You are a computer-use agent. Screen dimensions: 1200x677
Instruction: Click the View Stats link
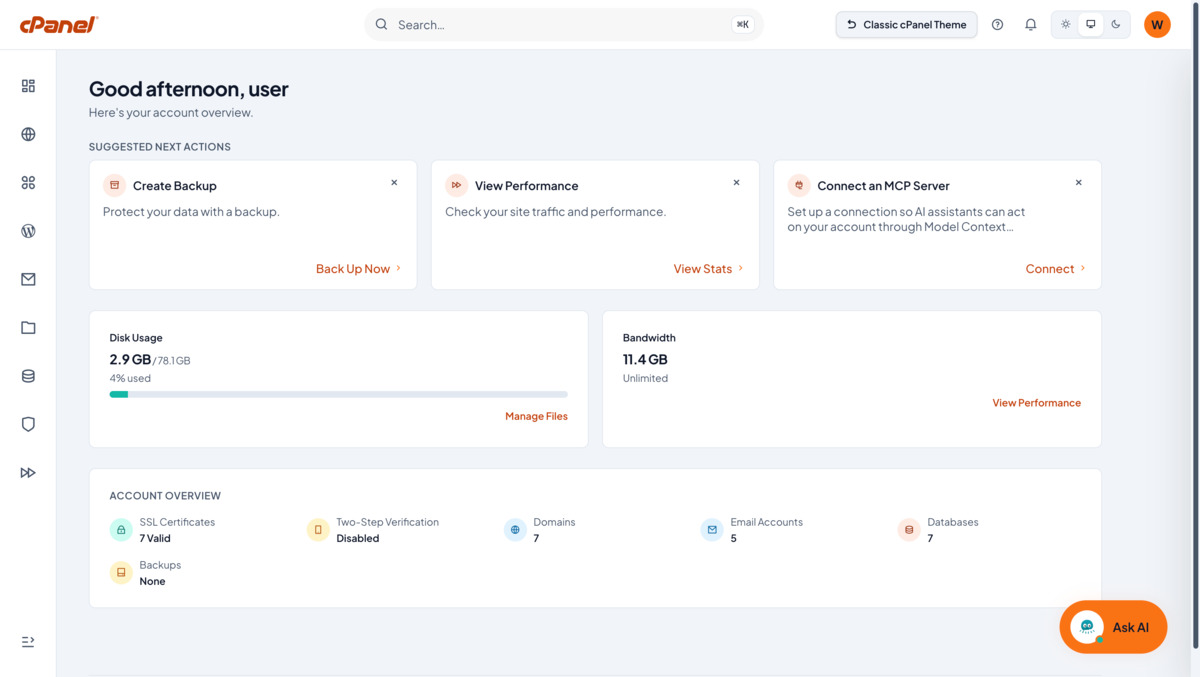[708, 268]
